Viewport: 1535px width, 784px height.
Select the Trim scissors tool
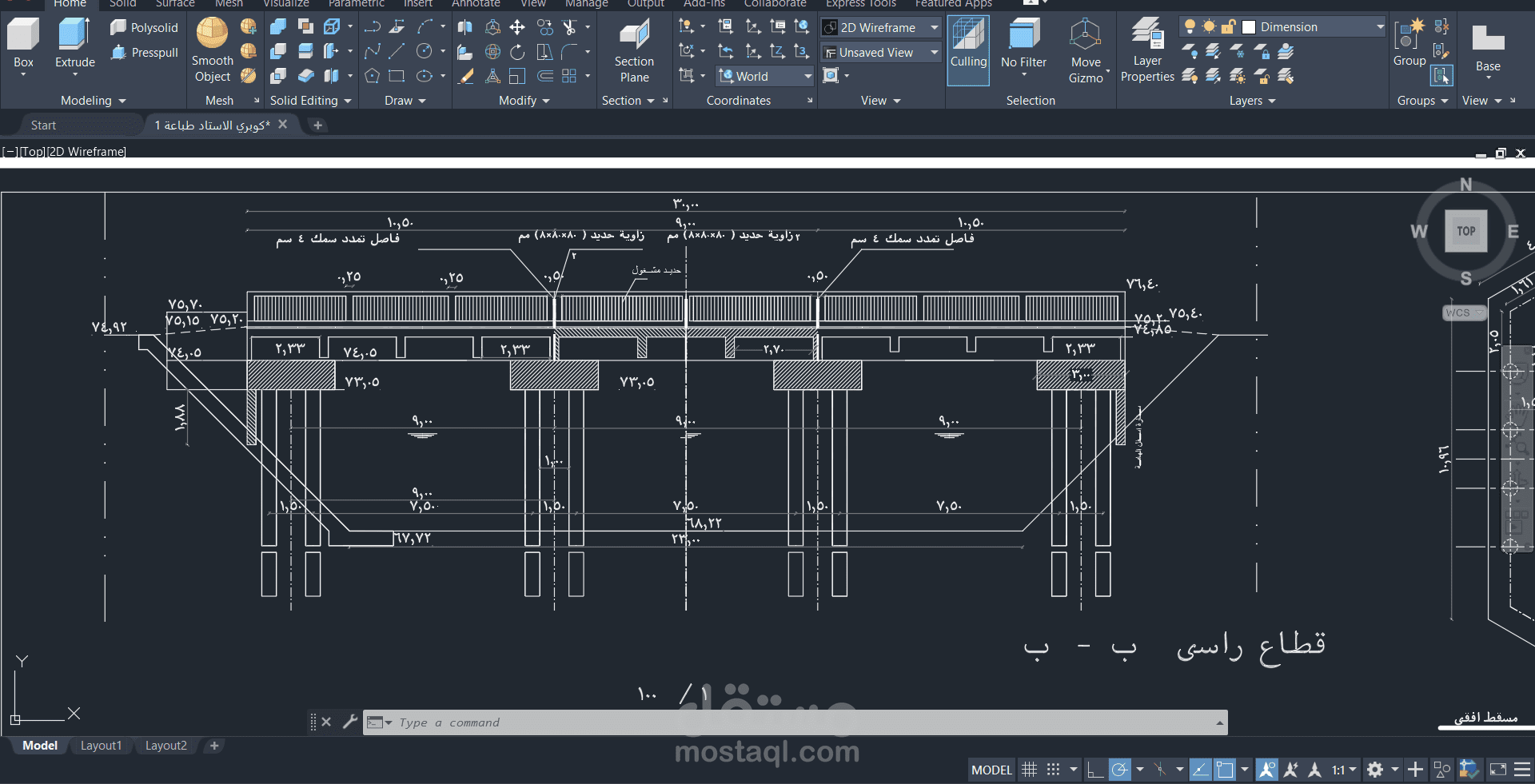click(569, 27)
